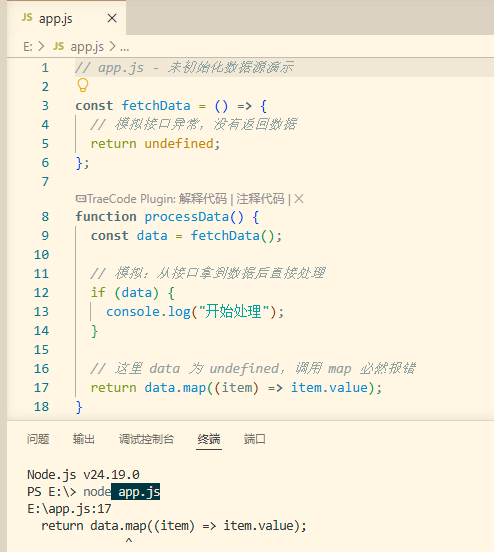The width and height of the screenshot is (494, 552).
Task: Click the processData function name on line 8
Action: tap(187, 217)
